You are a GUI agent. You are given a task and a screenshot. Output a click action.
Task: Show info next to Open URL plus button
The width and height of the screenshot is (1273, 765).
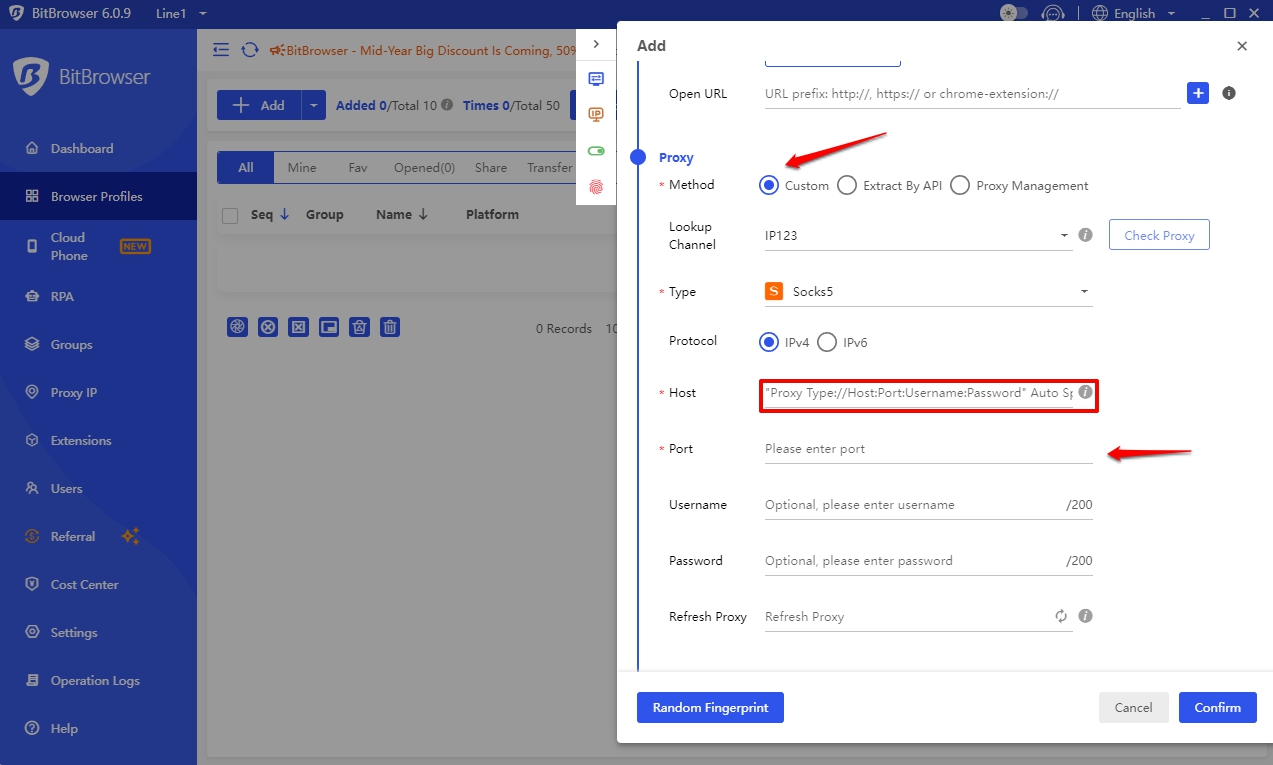pyautogui.click(x=1229, y=93)
